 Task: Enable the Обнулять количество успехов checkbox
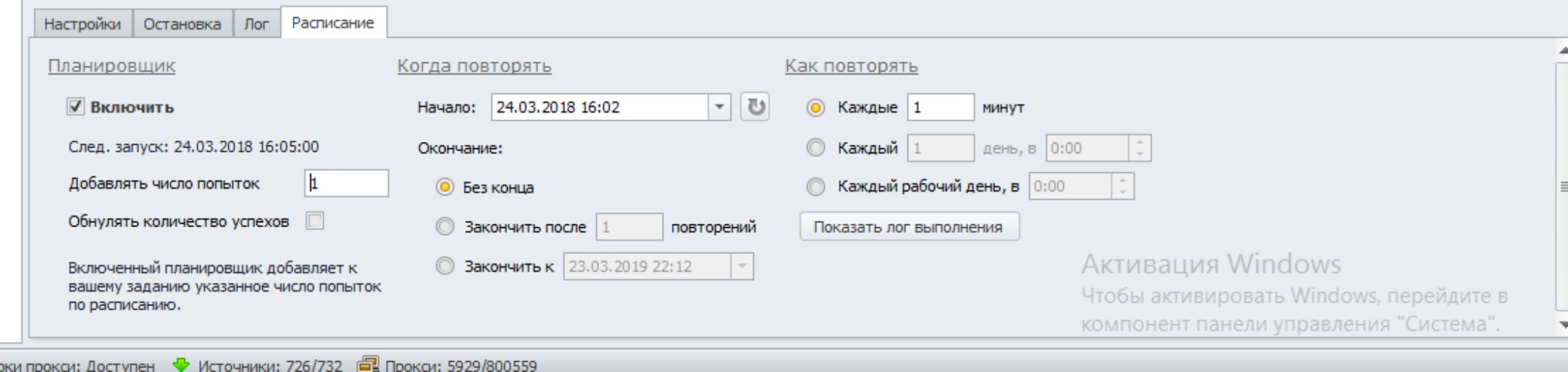315,221
